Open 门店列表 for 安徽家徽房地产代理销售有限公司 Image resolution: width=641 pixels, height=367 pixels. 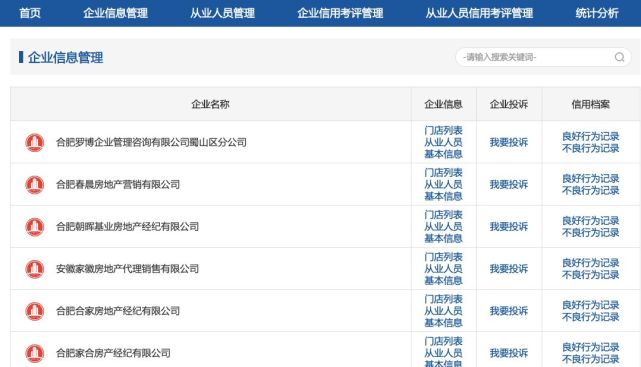click(x=443, y=257)
